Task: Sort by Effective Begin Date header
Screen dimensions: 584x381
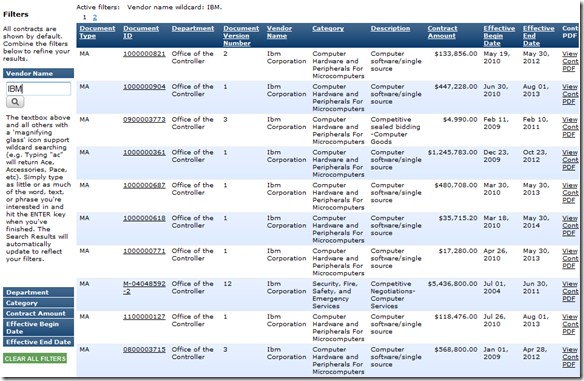Action: 499,36
